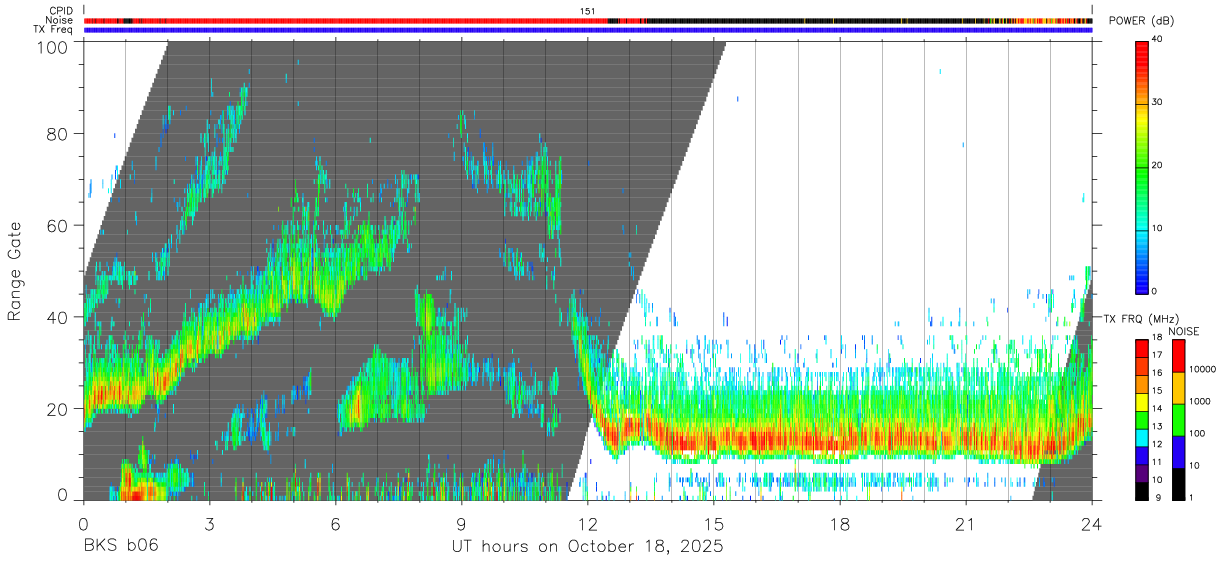Click the 10 label on power scale
1228x567 pixels.
(x=1158, y=228)
